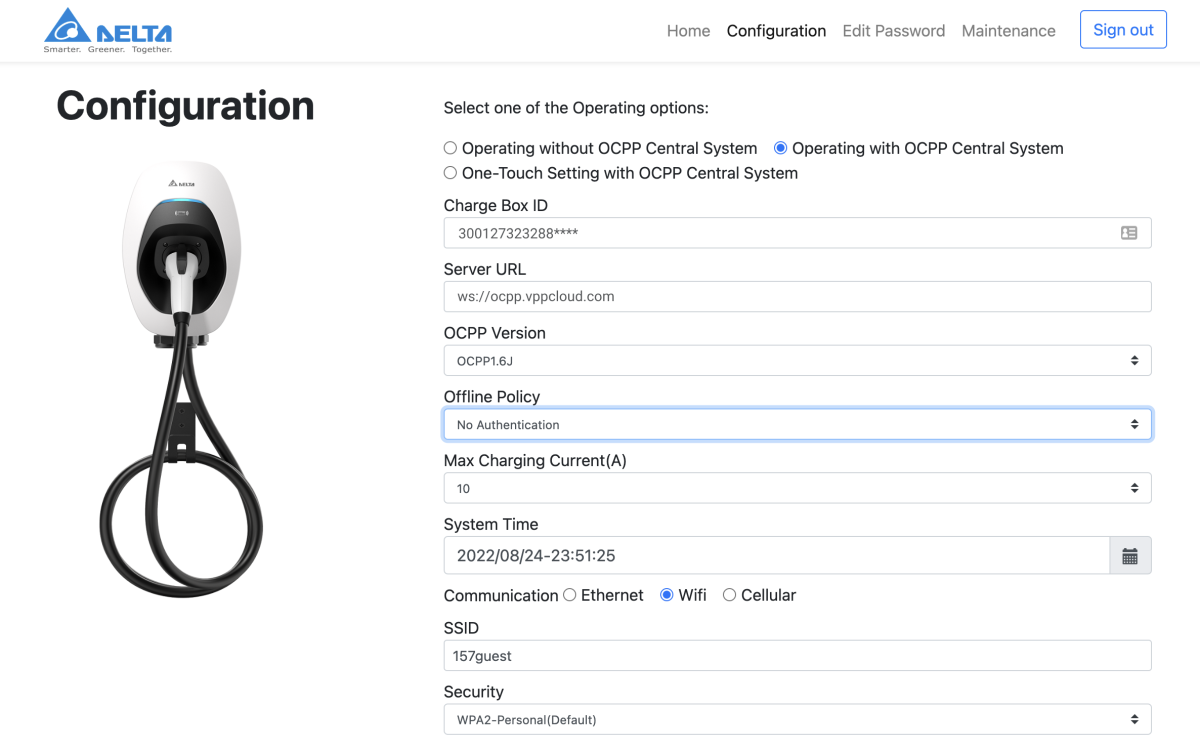Click the stepper arrows on Max Charging Current selector

(x=1134, y=488)
